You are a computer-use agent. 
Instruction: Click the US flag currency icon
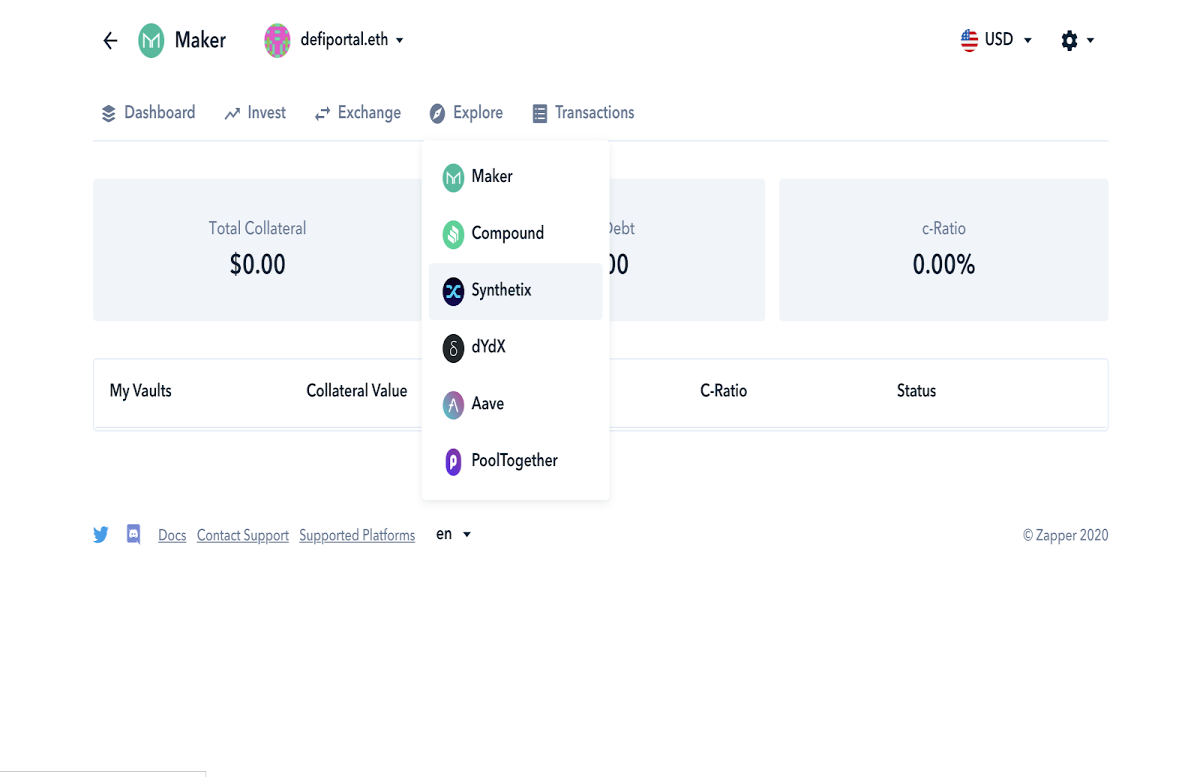[969, 40]
